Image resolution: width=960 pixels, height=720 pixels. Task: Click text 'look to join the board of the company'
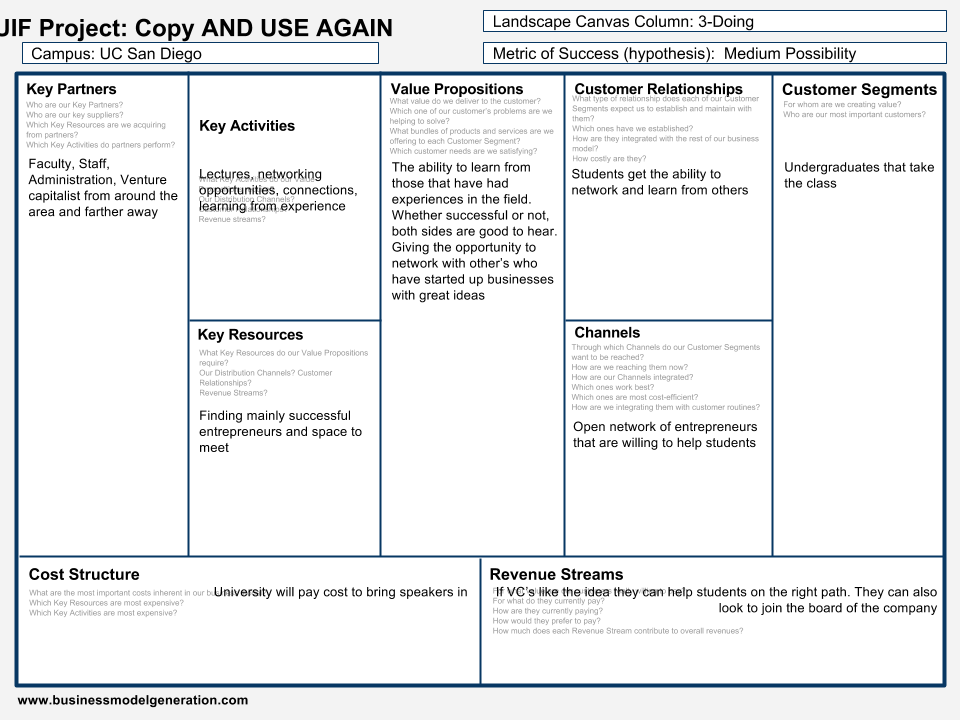coord(828,608)
